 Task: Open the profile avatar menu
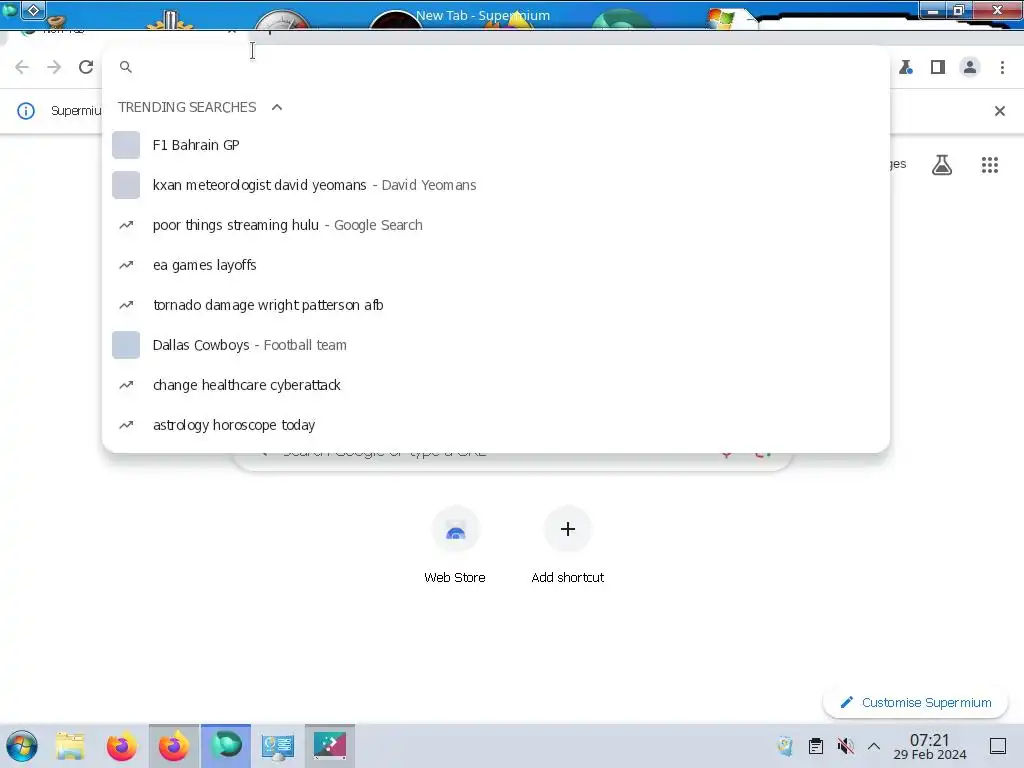tap(970, 67)
